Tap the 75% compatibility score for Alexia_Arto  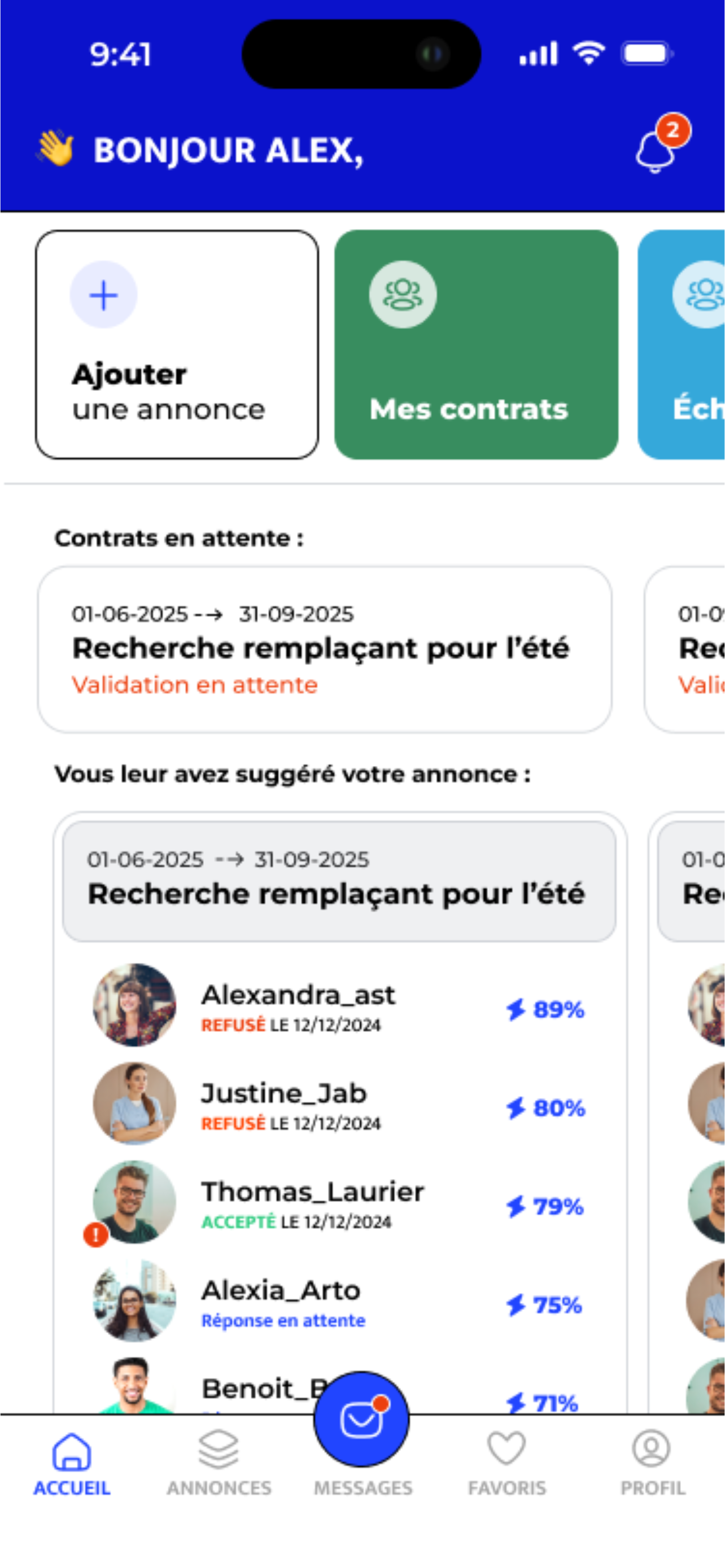(544, 1305)
